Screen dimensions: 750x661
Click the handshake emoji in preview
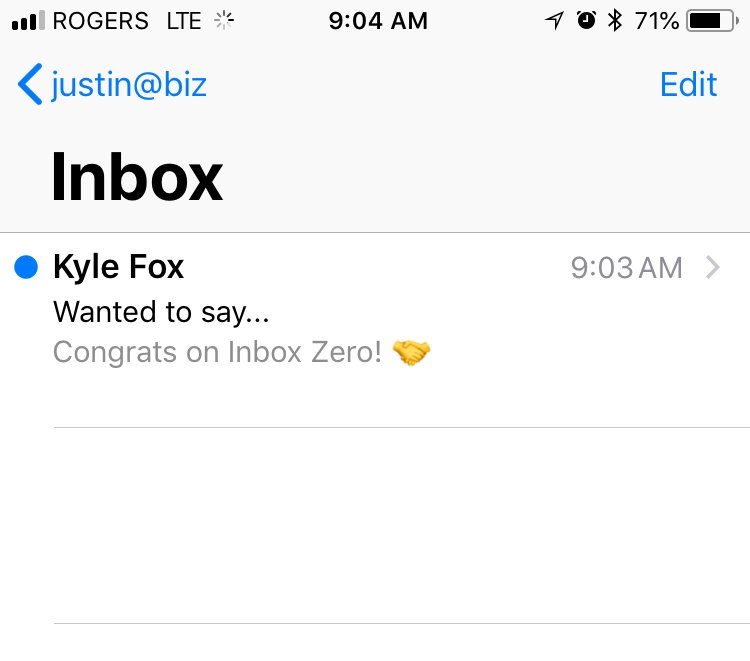pos(412,352)
